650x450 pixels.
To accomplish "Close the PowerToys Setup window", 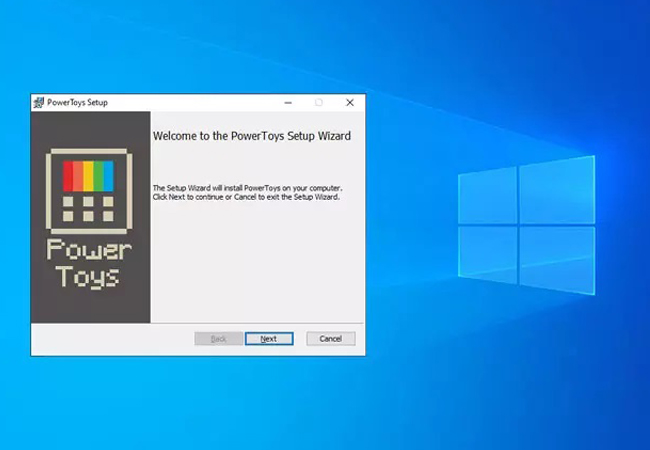I will (x=350, y=102).
